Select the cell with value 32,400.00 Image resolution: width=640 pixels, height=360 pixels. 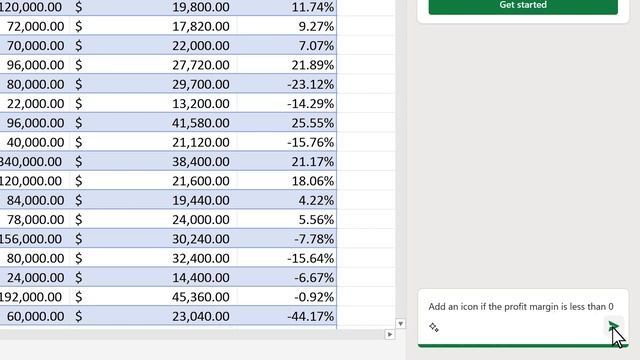click(x=153, y=258)
